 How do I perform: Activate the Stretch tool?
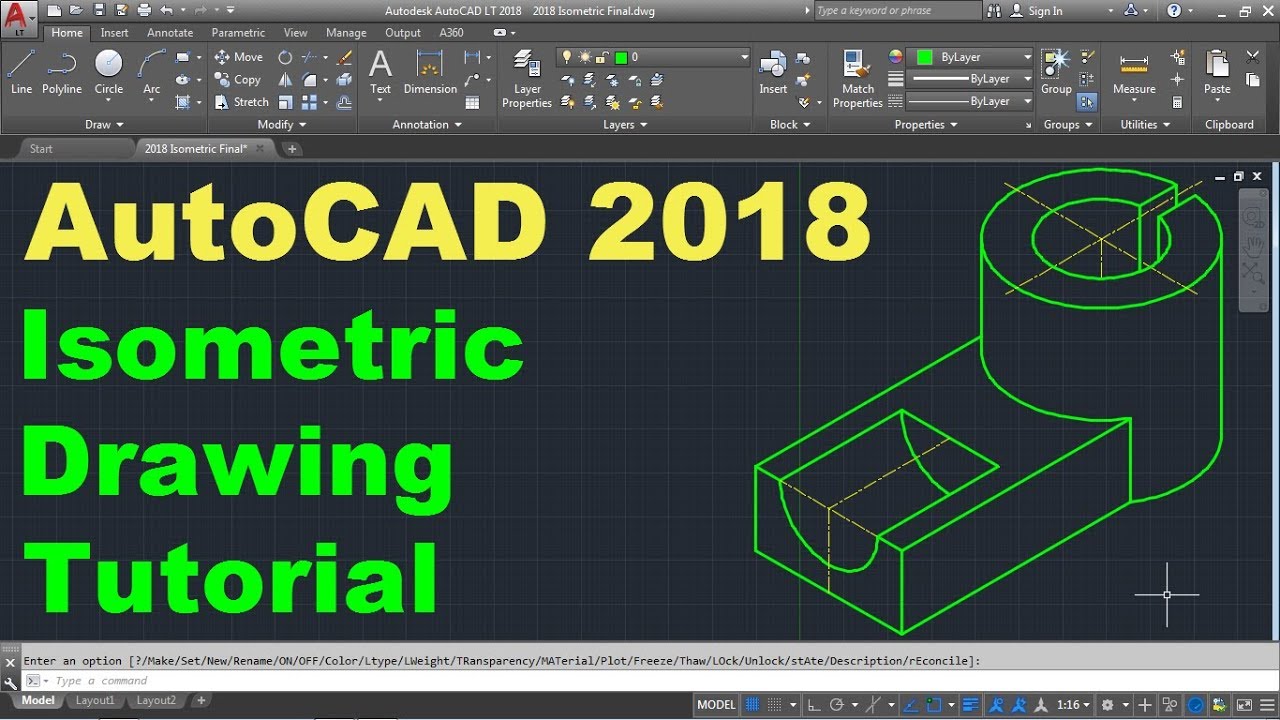point(241,102)
